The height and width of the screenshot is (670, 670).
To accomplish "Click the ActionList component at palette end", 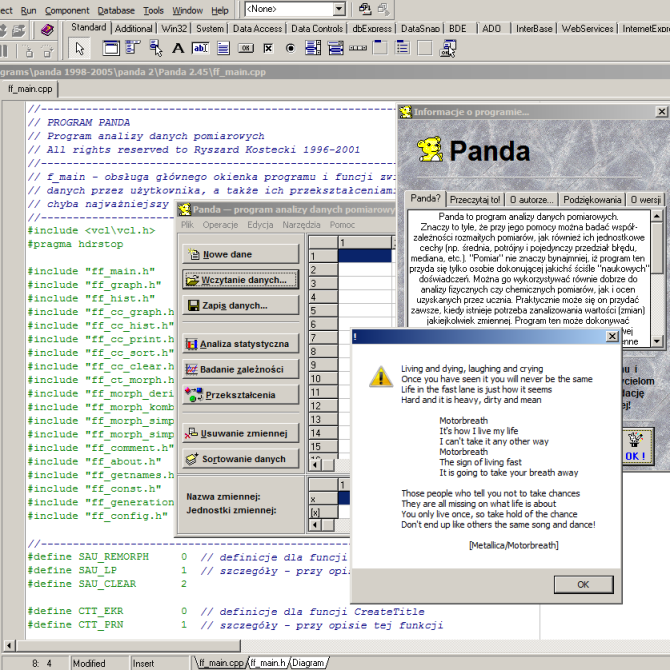I will tap(446, 47).
